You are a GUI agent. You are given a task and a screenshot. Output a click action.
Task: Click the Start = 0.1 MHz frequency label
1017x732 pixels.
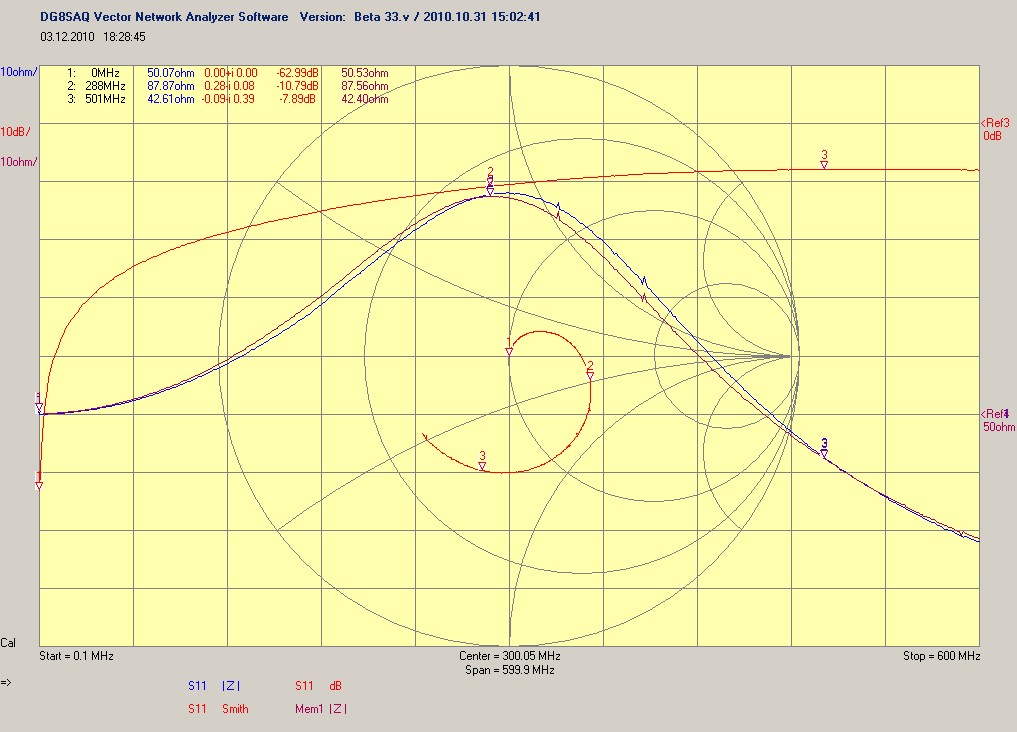77,656
